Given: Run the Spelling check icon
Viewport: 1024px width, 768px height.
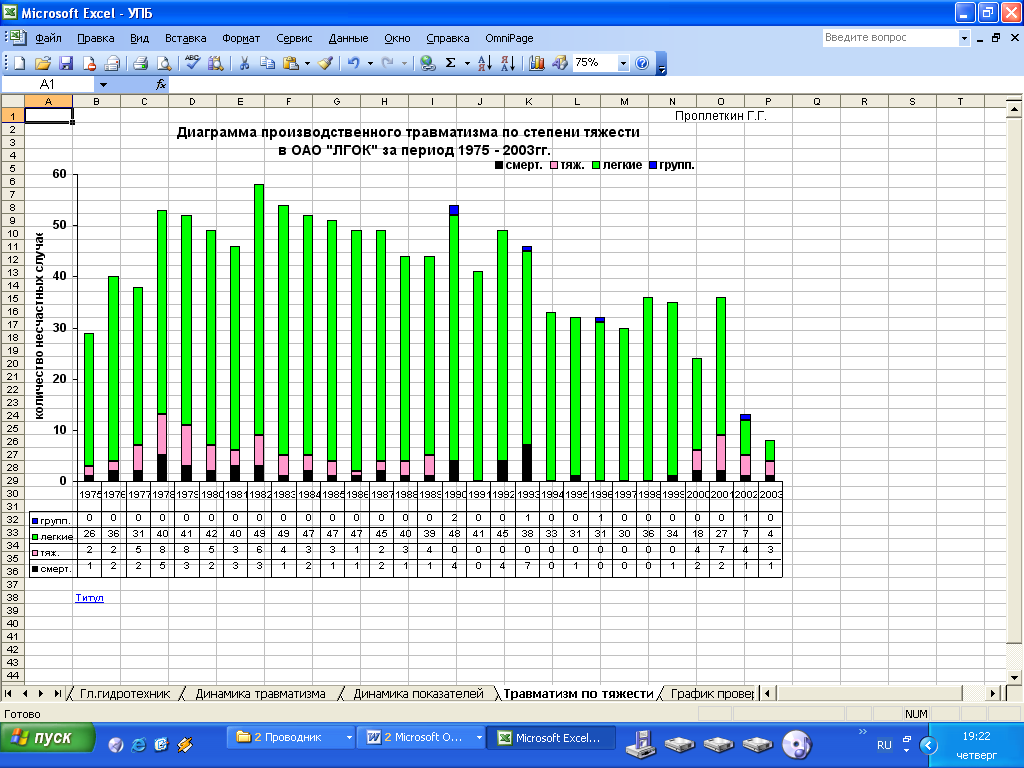Looking at the screenshot, I should tap(193, 63).
